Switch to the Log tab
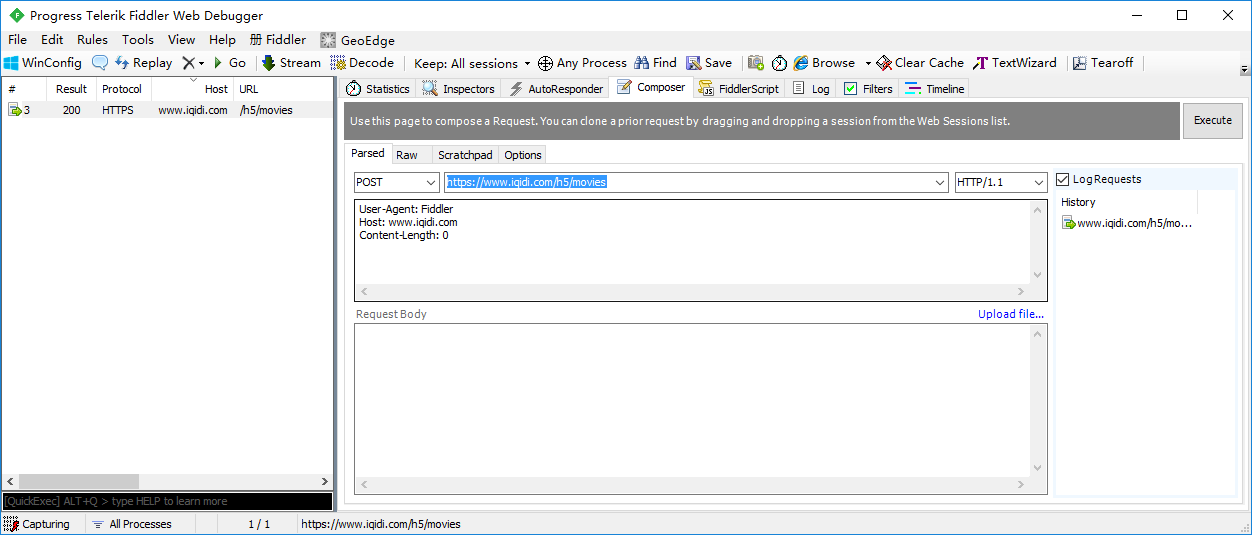Viewport: 1252px width, 535px height. [x=811, y=89]
